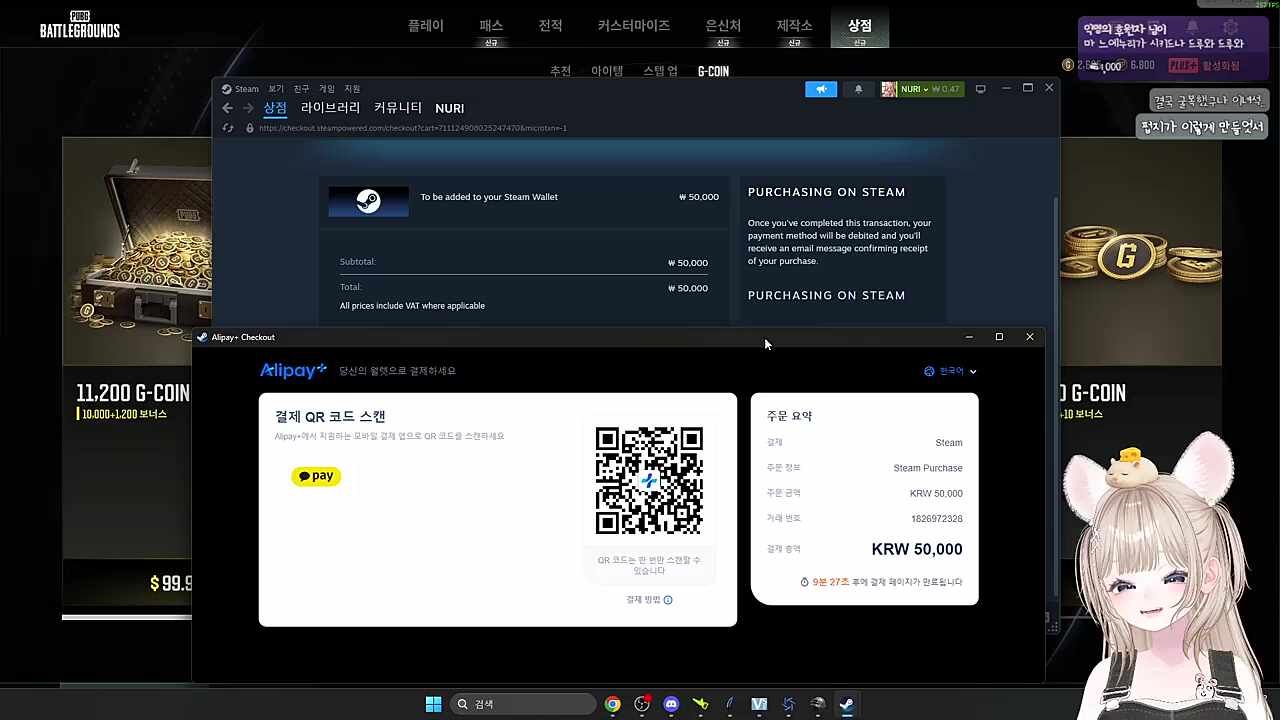Open the round icon with red badge on taskbar
Viewport: 1280px width, 720px height.
pyautogui.click(x=642, y=704)
